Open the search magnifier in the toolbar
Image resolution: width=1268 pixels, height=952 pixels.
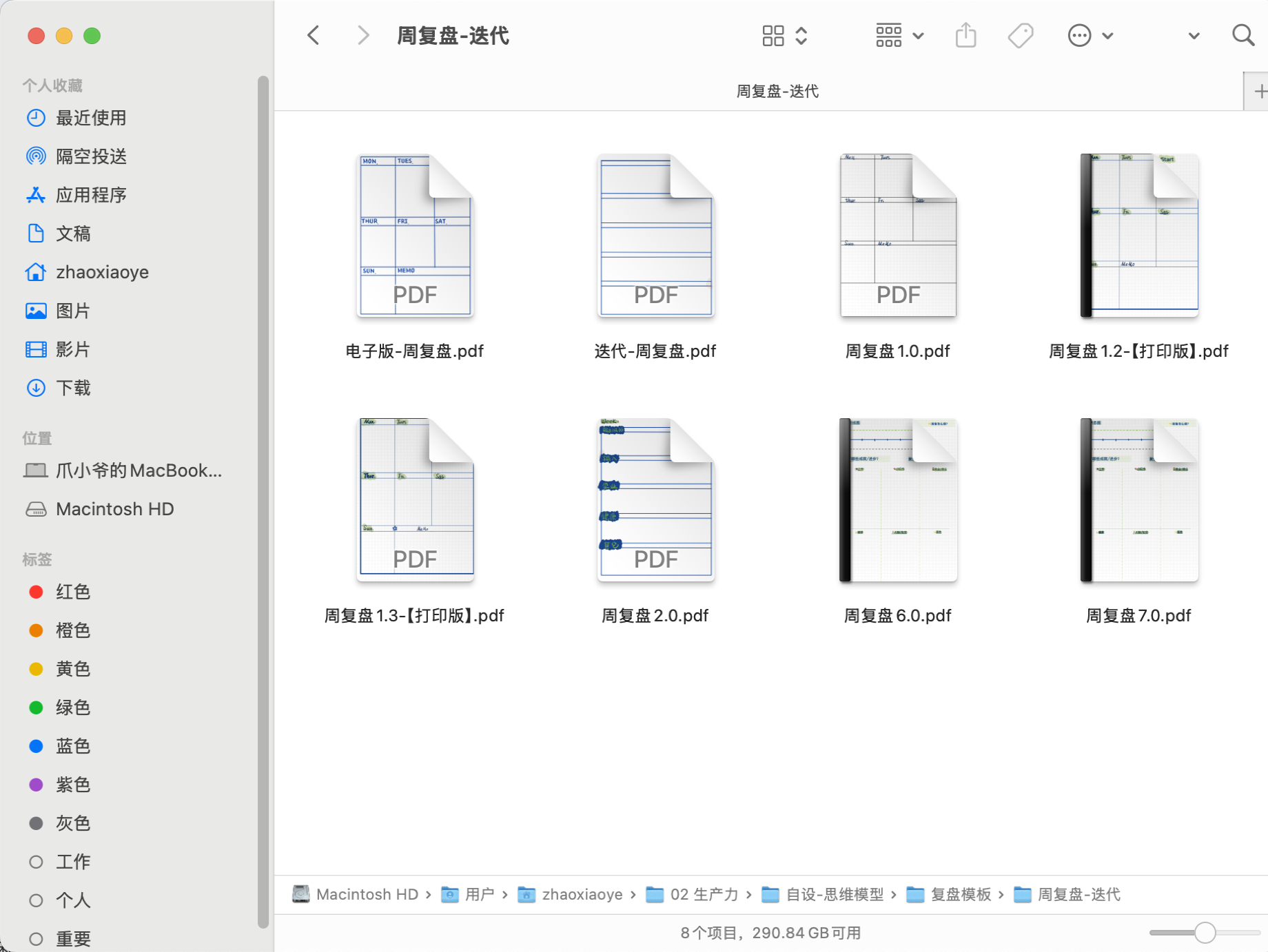pos(1243,35)
